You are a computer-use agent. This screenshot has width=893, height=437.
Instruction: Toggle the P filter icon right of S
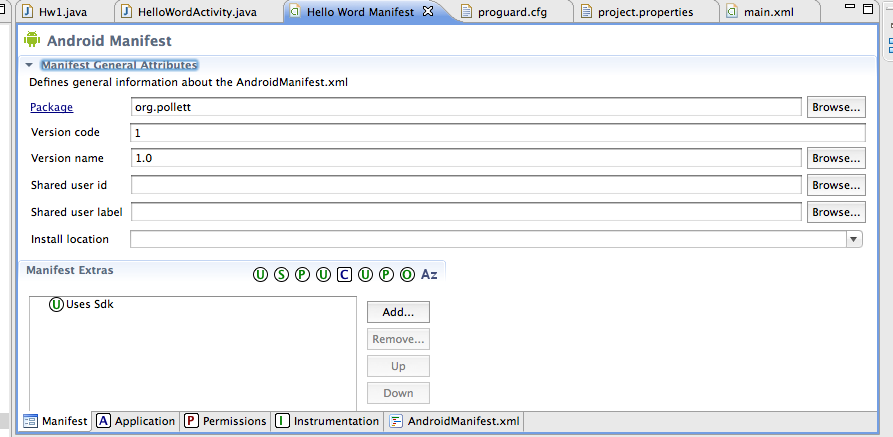302,275
